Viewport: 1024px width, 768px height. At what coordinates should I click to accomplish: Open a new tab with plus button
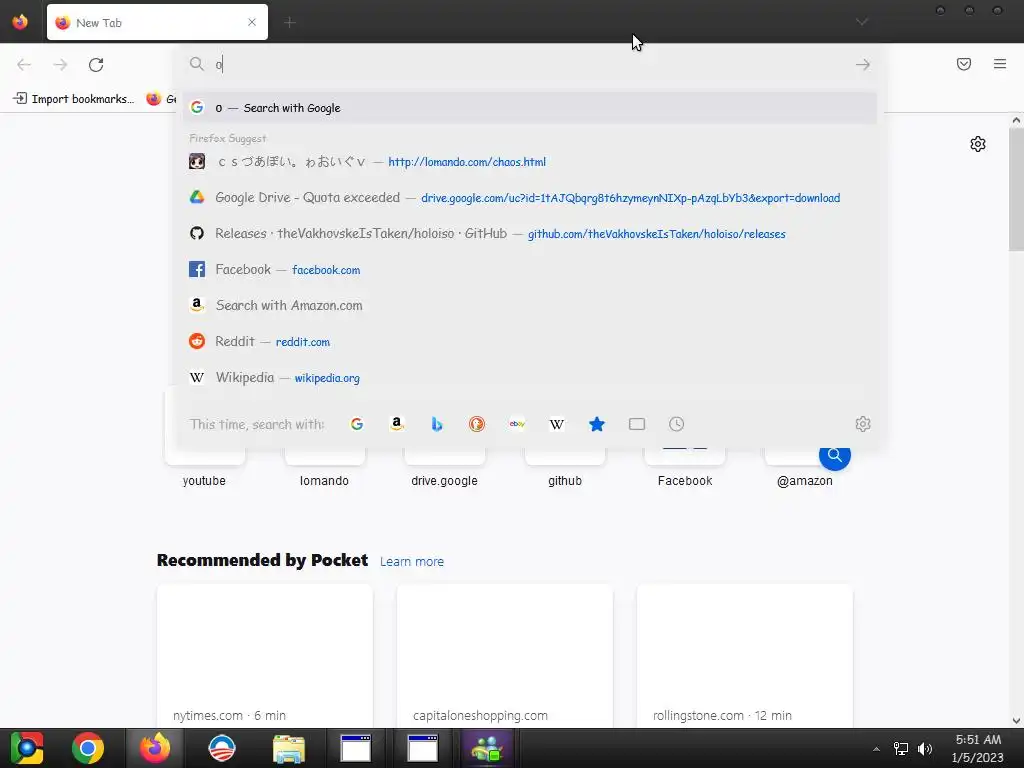(290, 23)
